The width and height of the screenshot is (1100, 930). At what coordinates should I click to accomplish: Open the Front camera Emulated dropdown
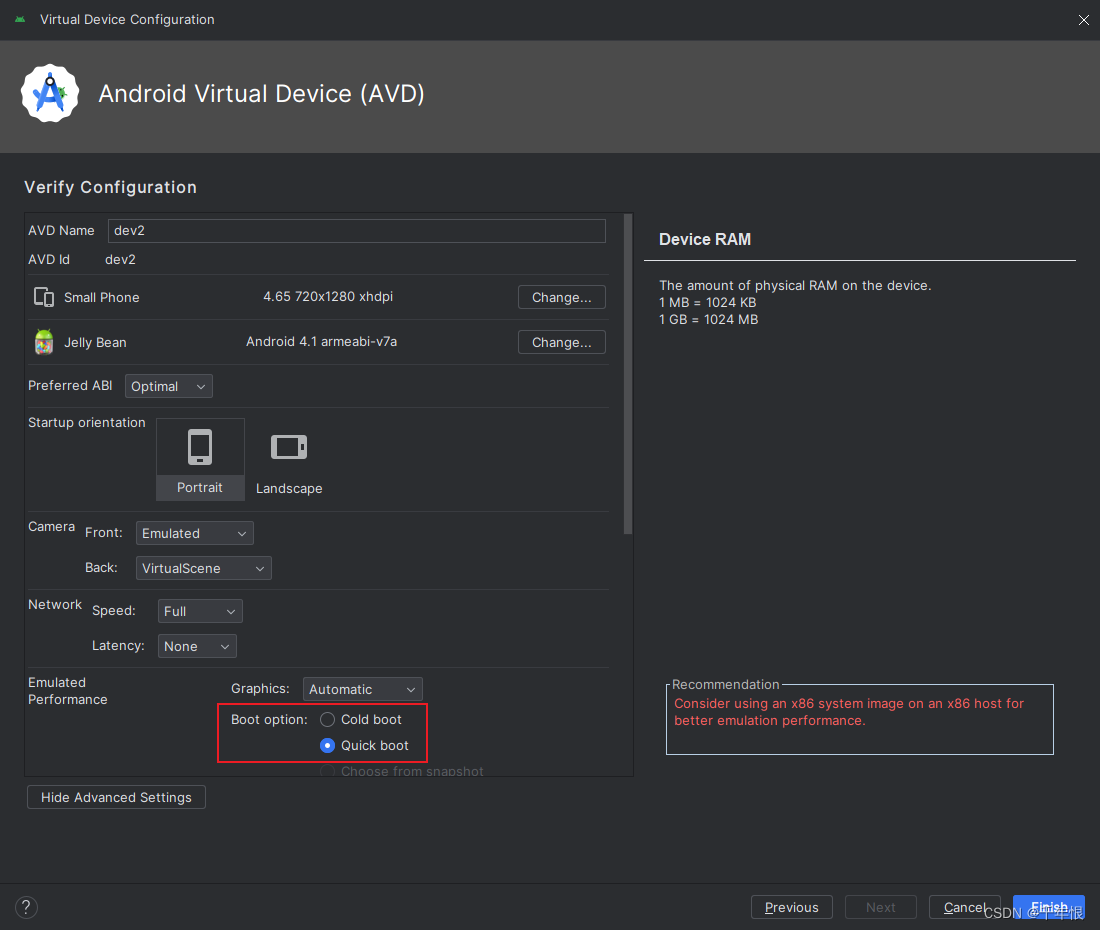coord(194,534)
